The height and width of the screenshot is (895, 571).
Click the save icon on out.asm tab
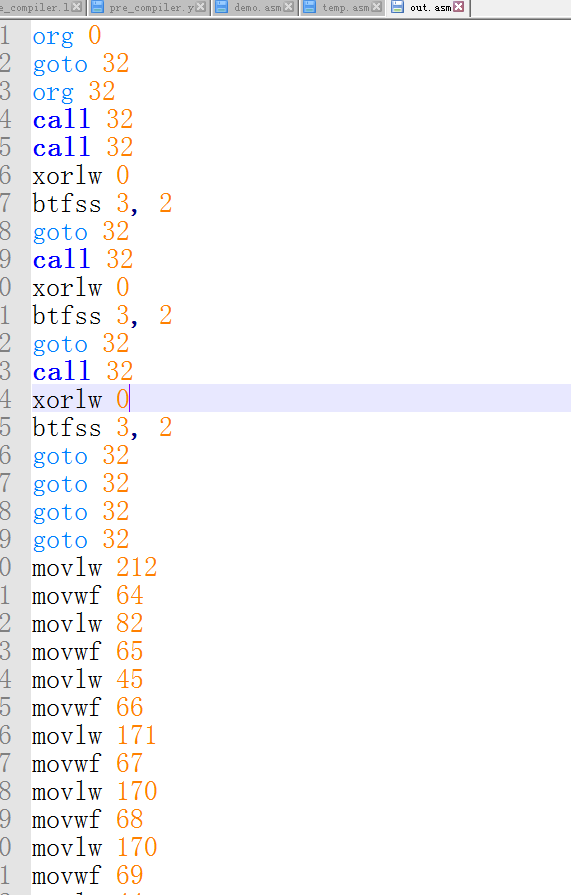coord(397,7)
